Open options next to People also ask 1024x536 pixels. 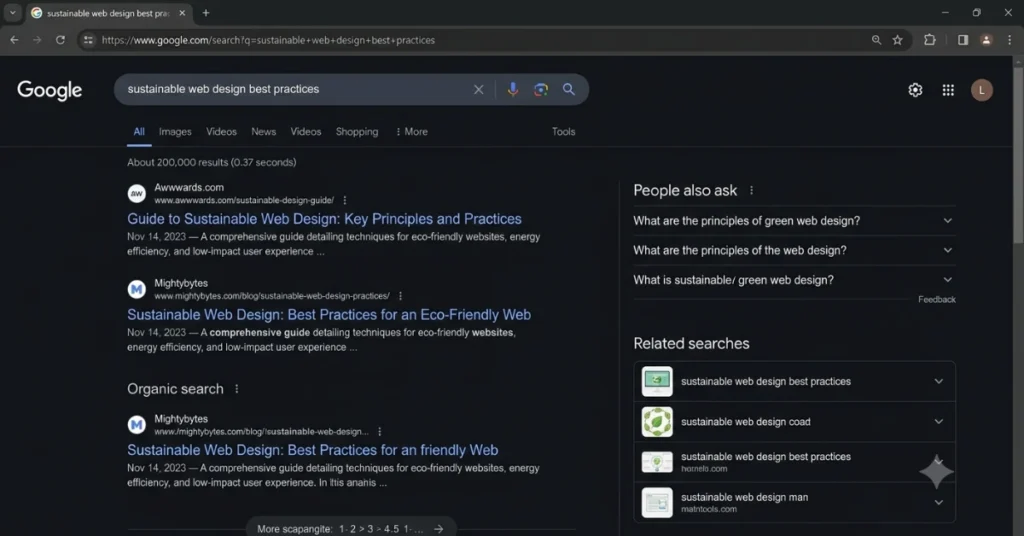coord(752,190)
